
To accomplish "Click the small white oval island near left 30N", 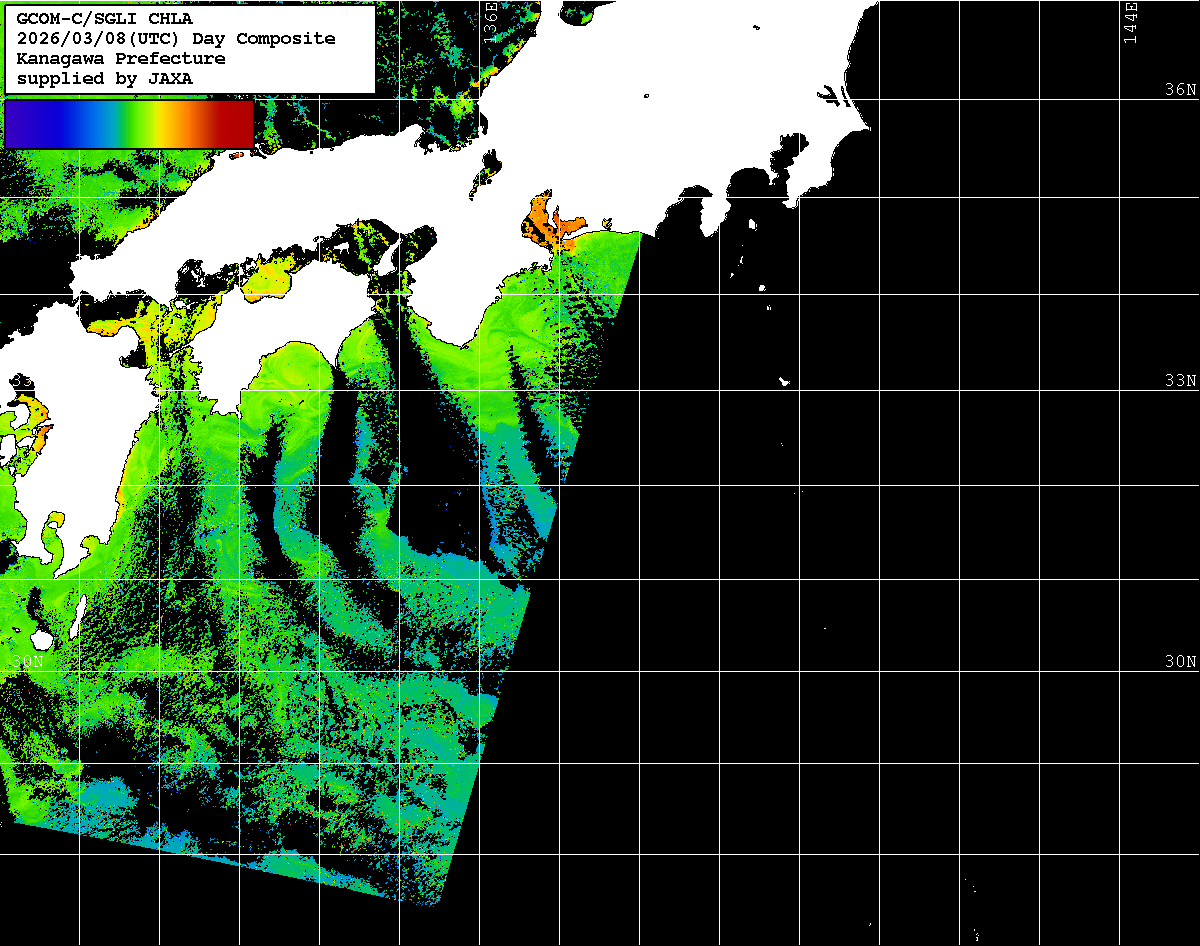I will [42, 638].
